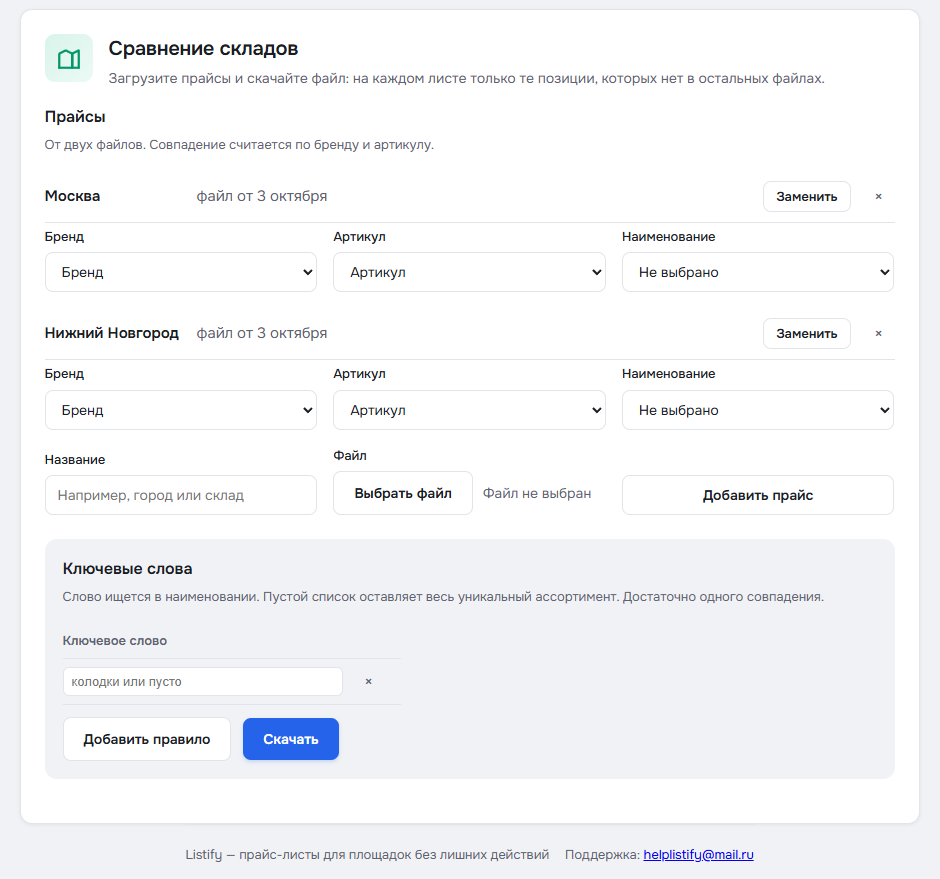Delete the keyword rule row
940x879 pixels.
click(369, 681)
